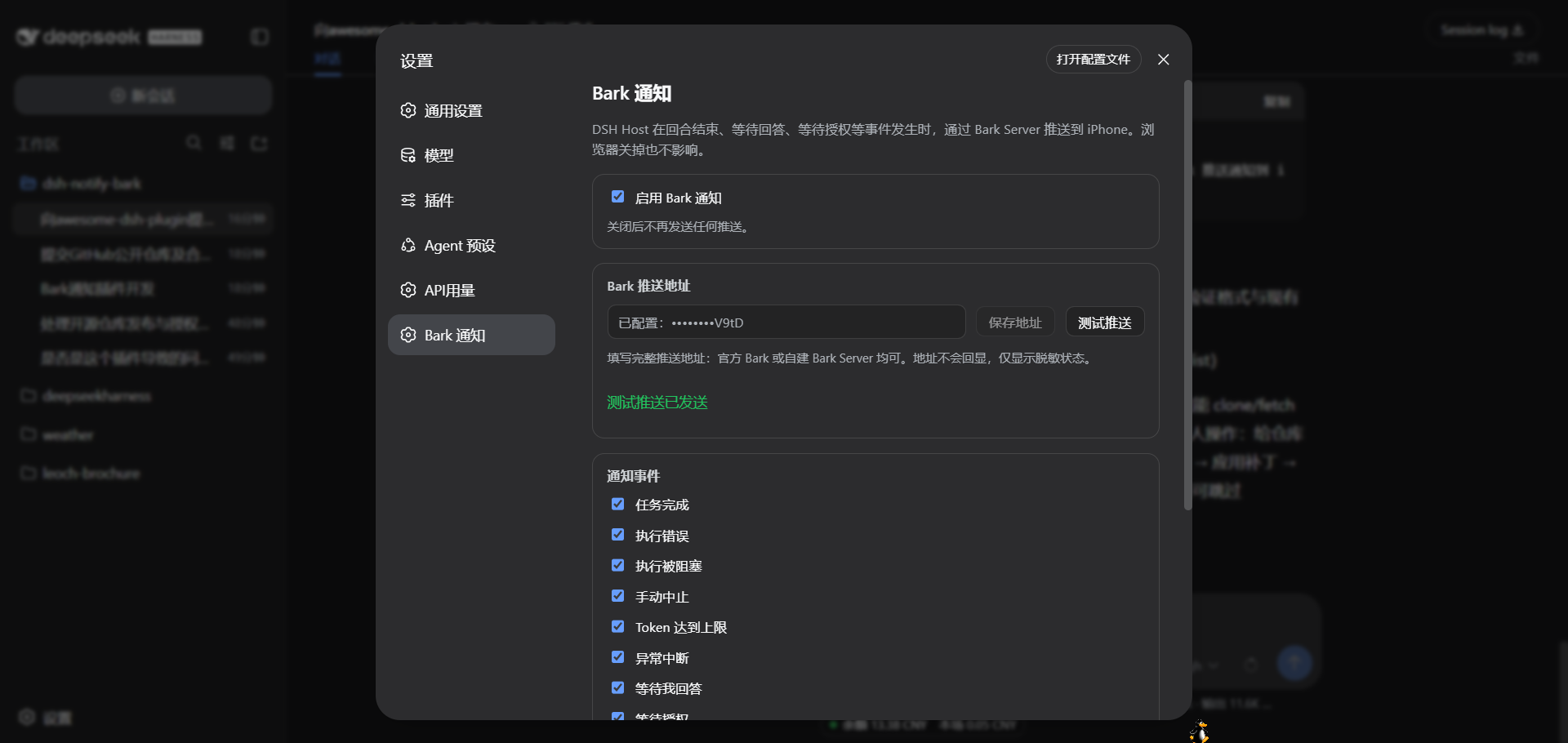Click the penguin mascot icon at the bottom
Image resolution: width=1568 pixels, height=743 pixels.
tap(1199, 732)
